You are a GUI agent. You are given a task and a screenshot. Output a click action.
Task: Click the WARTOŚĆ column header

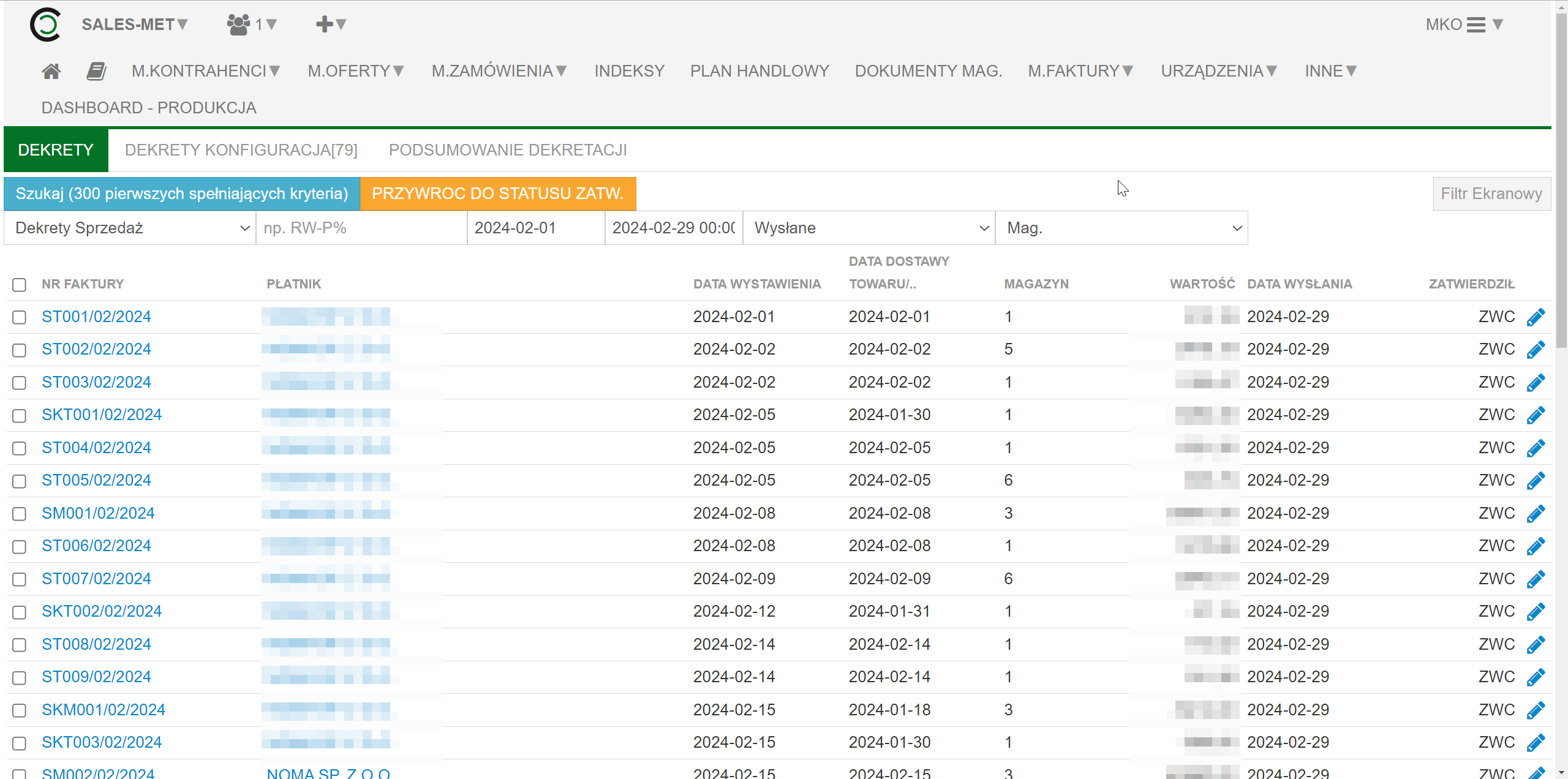[1202, 284]
